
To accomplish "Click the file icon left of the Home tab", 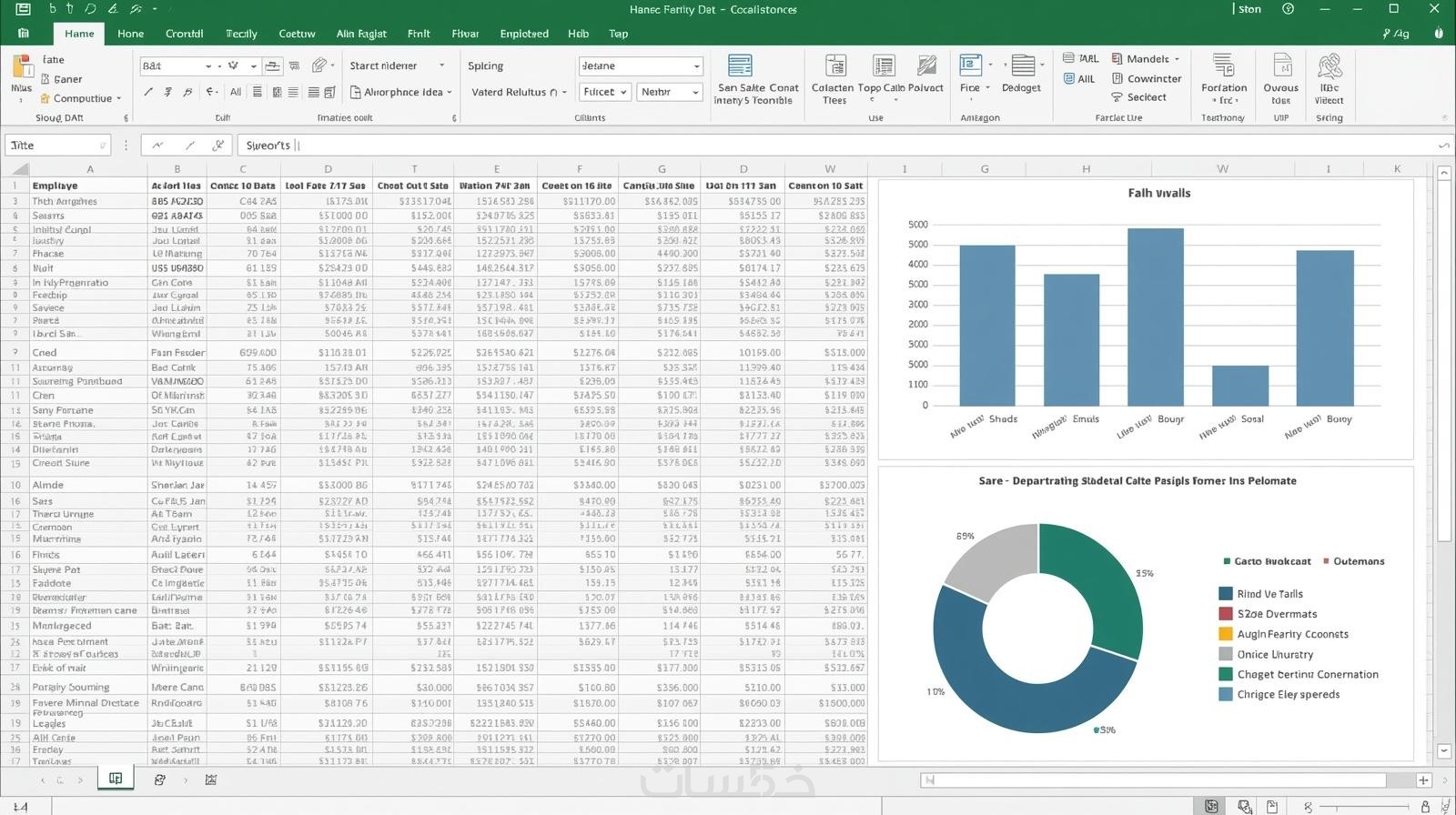I will coord(23,33).
